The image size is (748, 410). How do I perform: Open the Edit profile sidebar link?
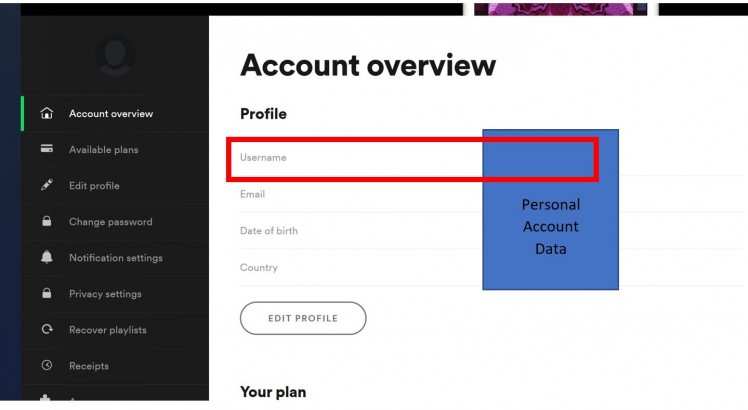[x=94, y=185]
